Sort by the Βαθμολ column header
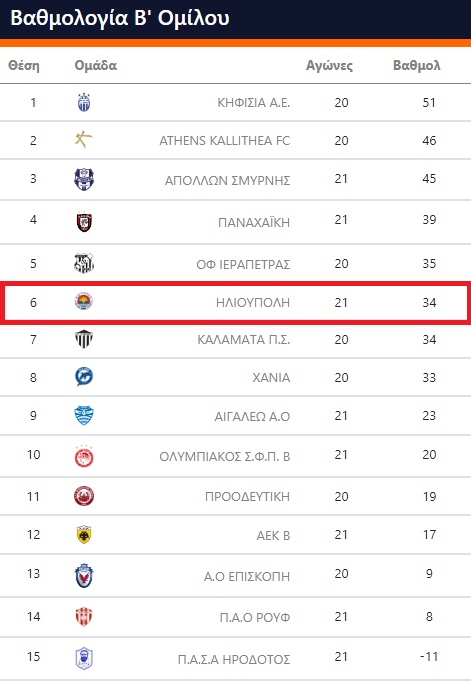 (416, 66)
